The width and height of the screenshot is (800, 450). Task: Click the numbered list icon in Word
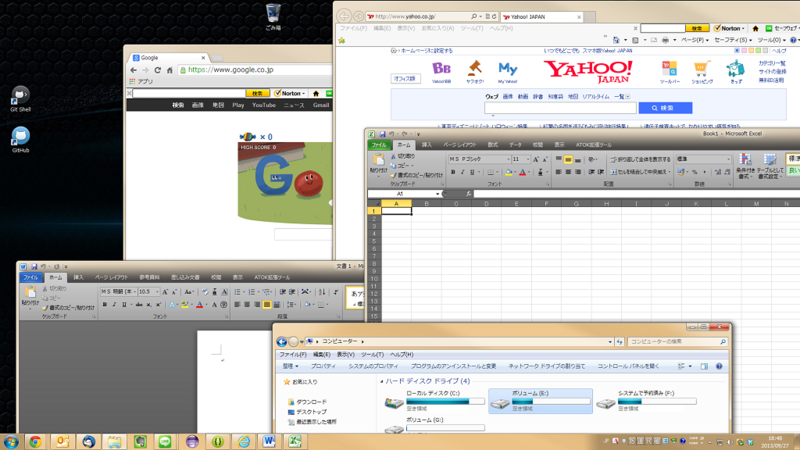coord(252,292)
